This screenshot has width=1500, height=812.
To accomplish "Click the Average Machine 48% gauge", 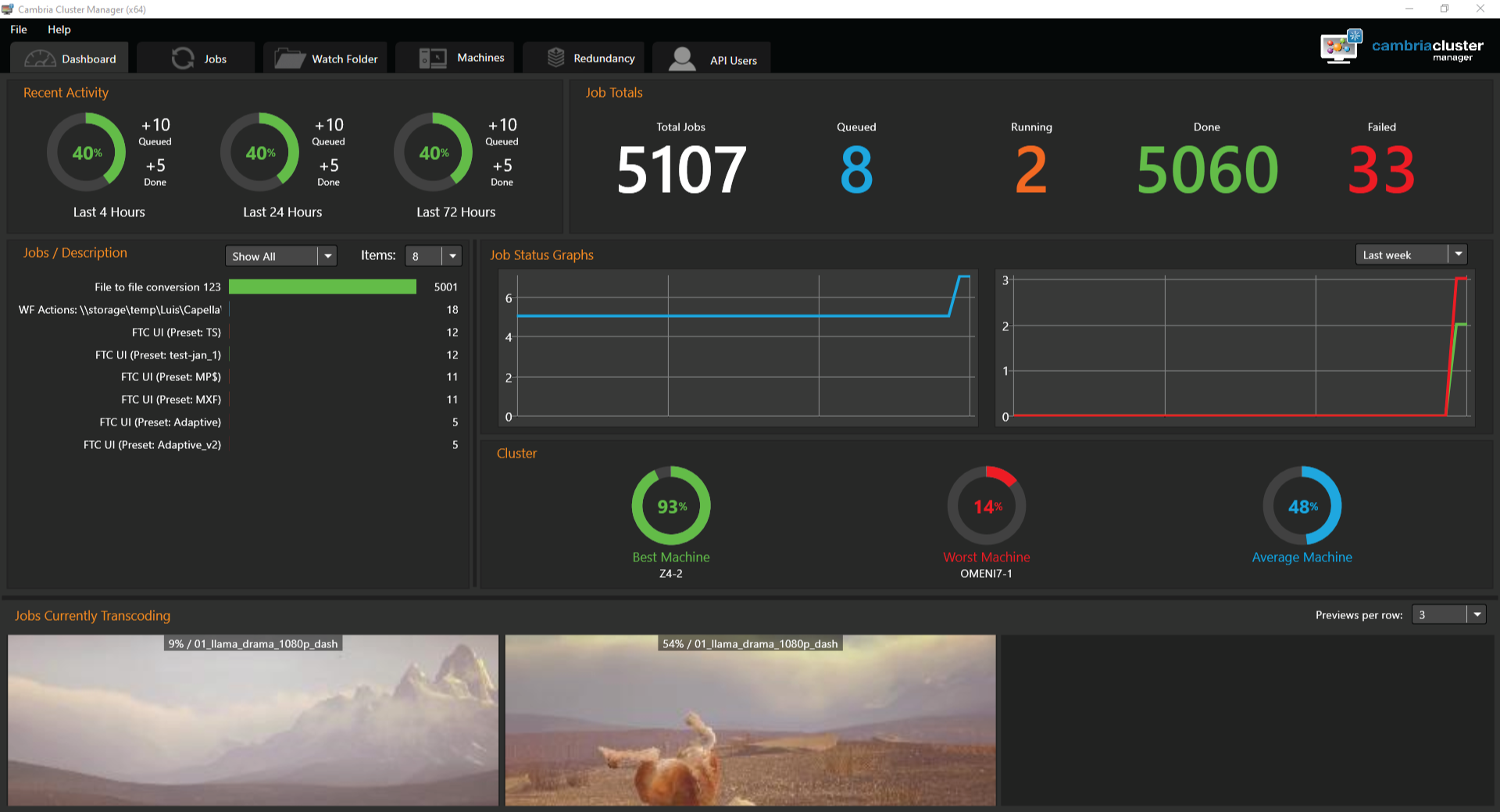I will tap(1302, 506).
